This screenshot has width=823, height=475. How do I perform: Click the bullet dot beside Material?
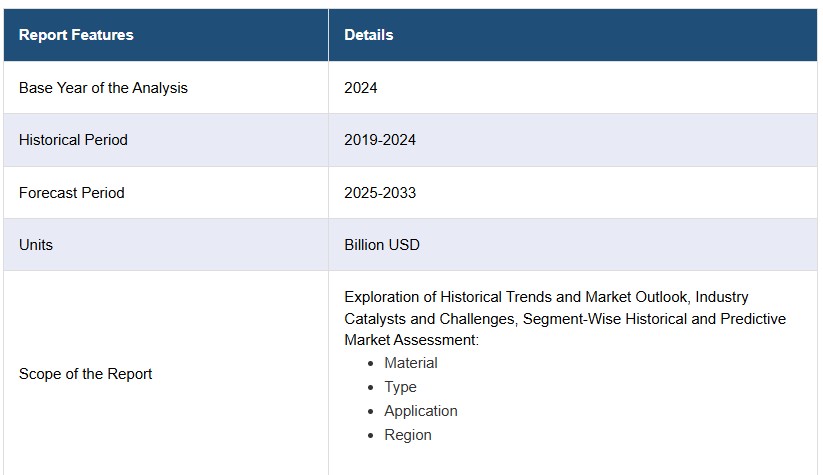[x=371, y=363]
